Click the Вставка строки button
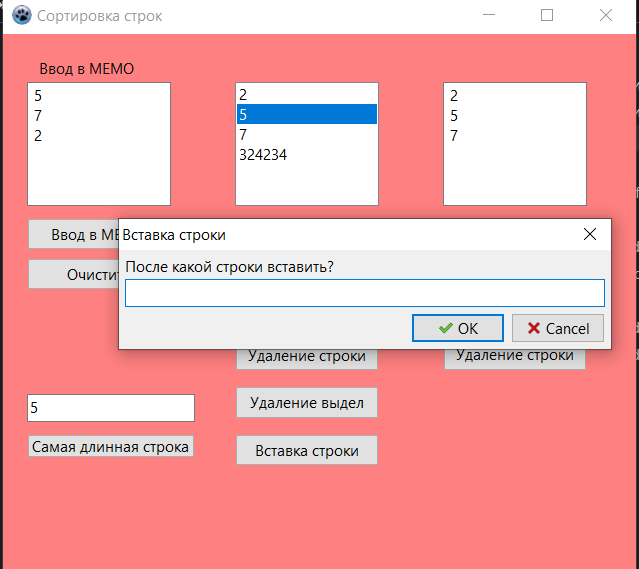Image resolution: width=639 pixels, height=569 pixels. (x=307, y=450)
